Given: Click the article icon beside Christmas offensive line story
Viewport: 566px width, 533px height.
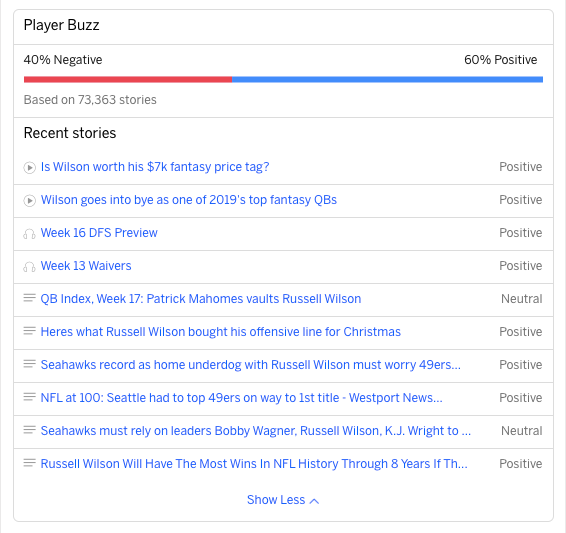Looking at the screenshot, I should pyautogui.click(x=30, y=331).
